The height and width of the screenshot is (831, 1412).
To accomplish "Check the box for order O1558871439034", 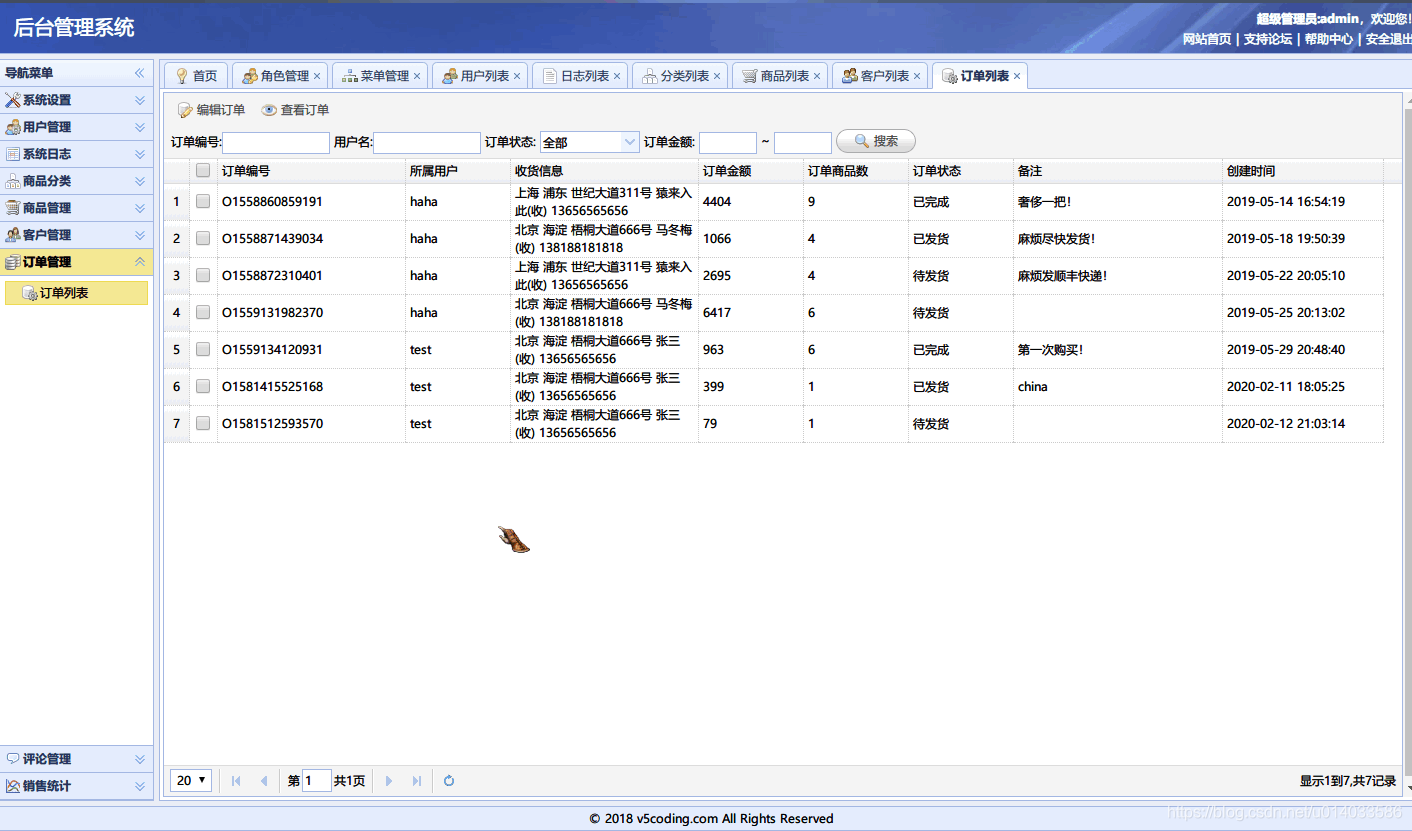I will point(203,238).
